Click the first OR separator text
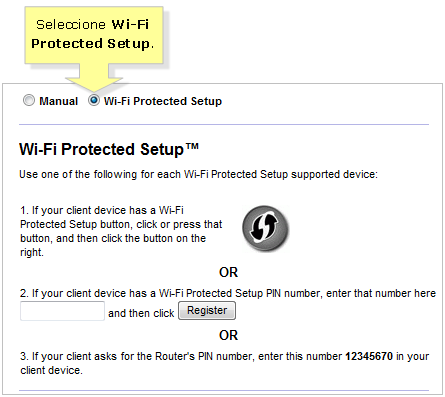This screenshot has width=445, height=397. (228, 272)
